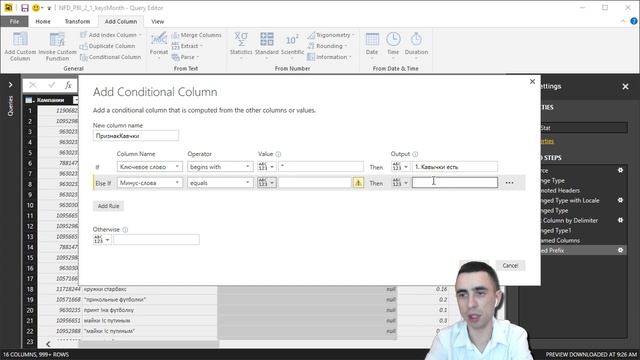This screenshot has width=640, height=360.
Task: Open the Date column options
Action: [372, 45]
